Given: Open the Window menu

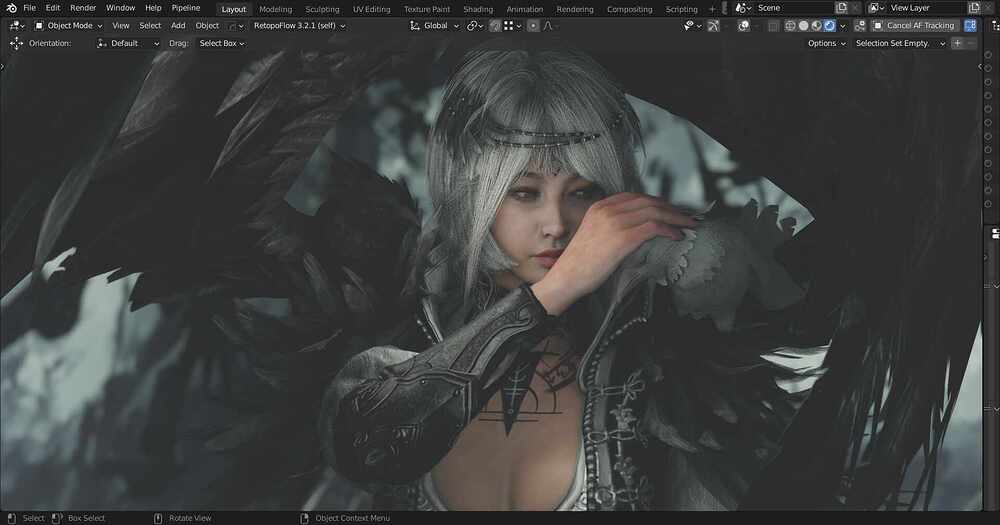Looking at the screenshot, I should pyautogui.click(x=121, y=8).
